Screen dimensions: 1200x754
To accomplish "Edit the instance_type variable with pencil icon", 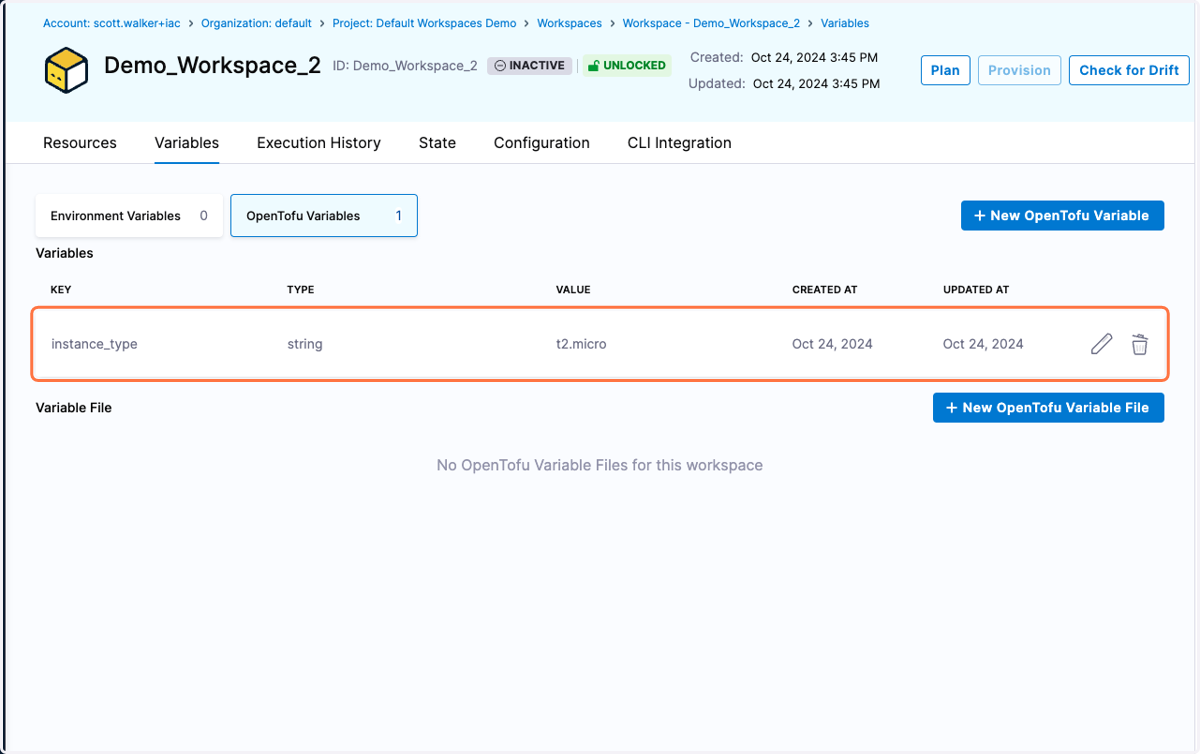I will [1101, 344].
